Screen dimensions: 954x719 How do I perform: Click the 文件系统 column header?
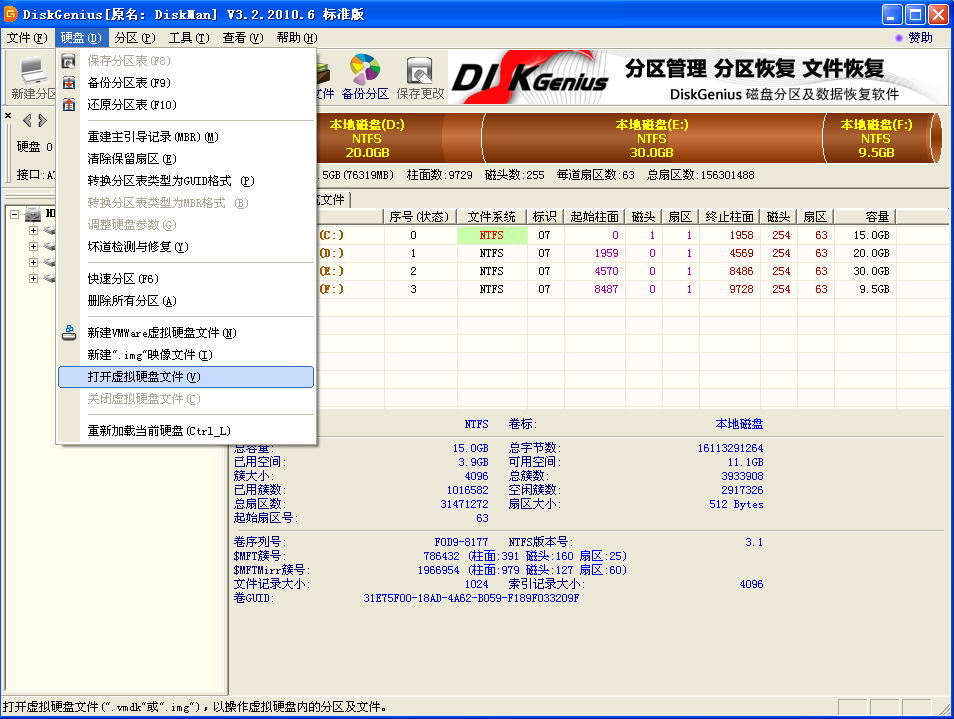pyautogui.click(x=492, y=217)
